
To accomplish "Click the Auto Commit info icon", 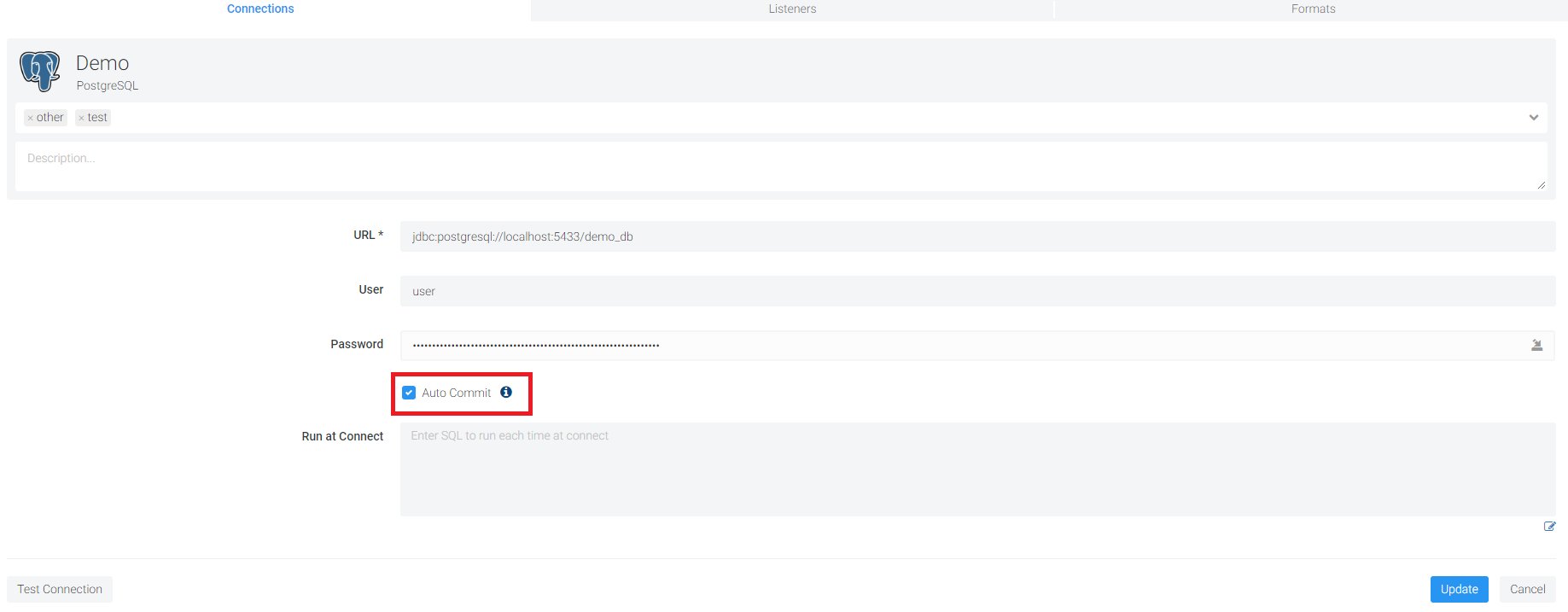I will tap(506, 393).
